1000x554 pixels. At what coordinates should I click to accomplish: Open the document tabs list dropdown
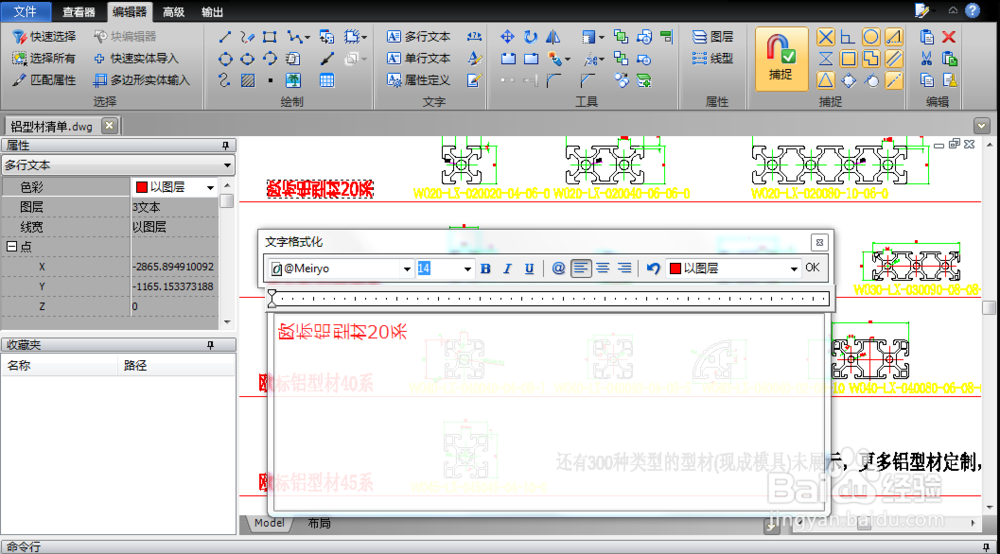[982, 126]
